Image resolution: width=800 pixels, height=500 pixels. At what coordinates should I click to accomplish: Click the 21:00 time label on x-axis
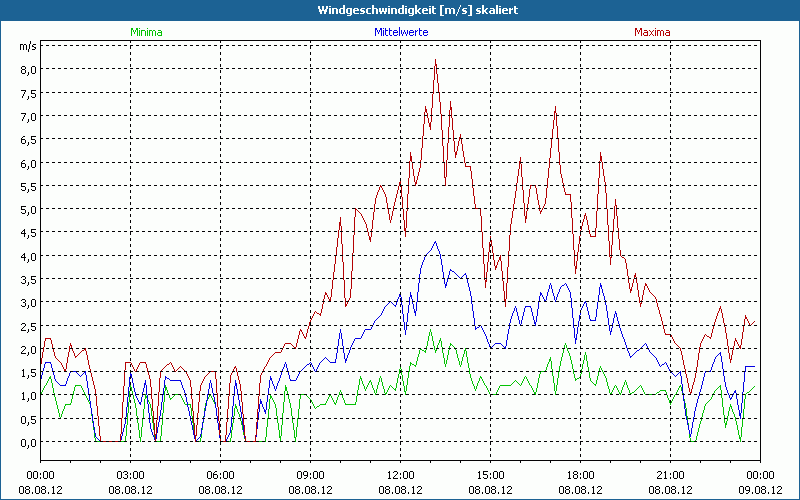pyautogui.click(x=670, y=476)
